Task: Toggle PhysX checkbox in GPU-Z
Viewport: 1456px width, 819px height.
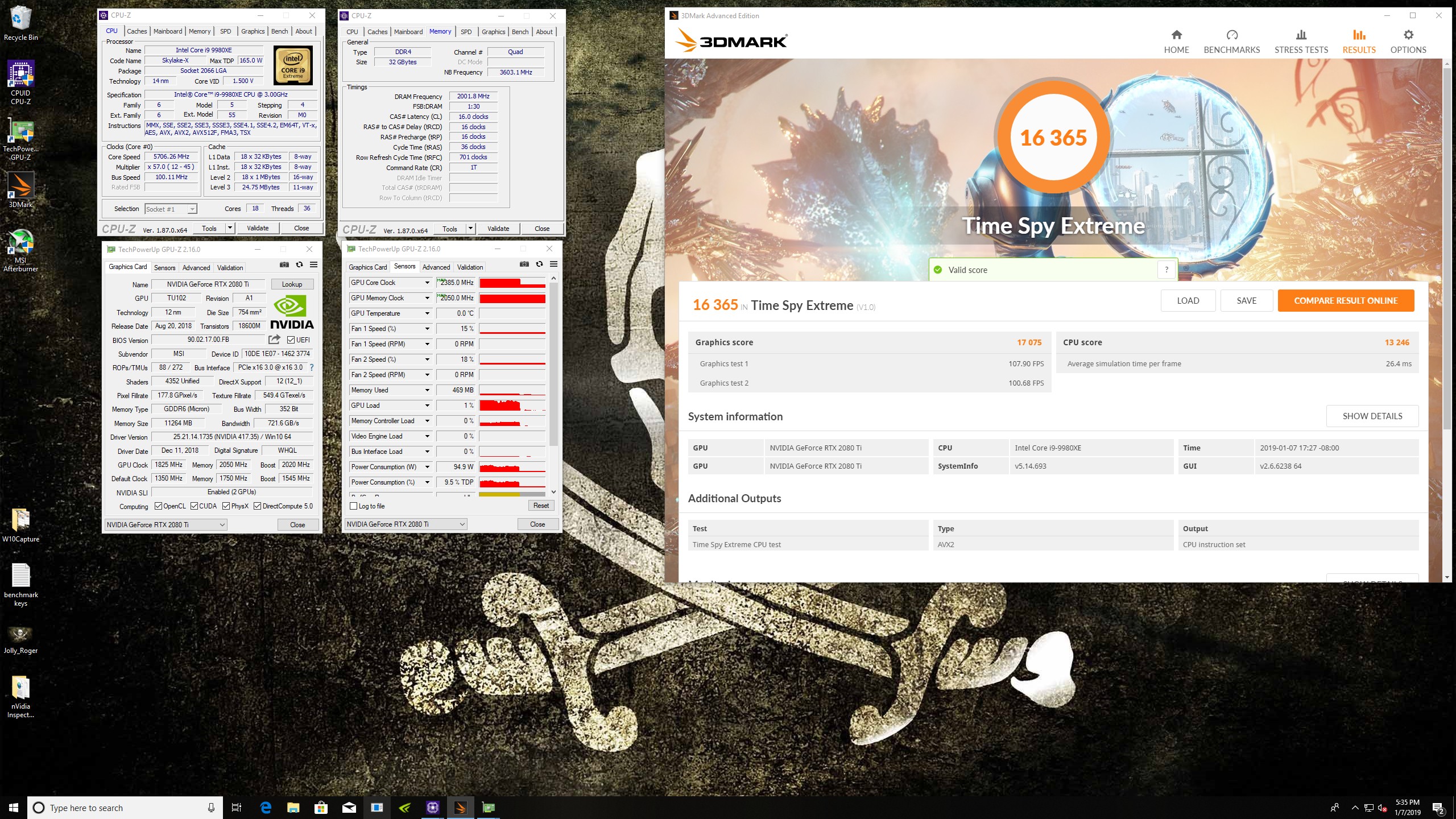Action: pyautogui.click(x=226, y=506)
